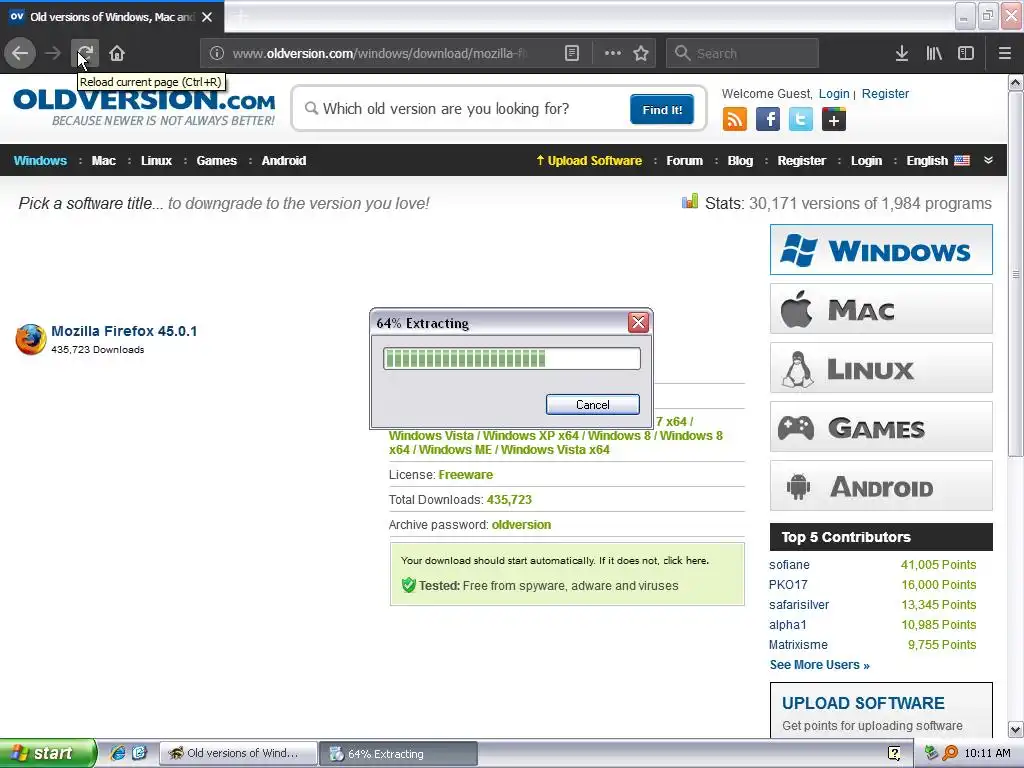The width and height of the screenshot is (1024, 768).
Task: Open the Windows nav menu item
Action: (40, 161)
